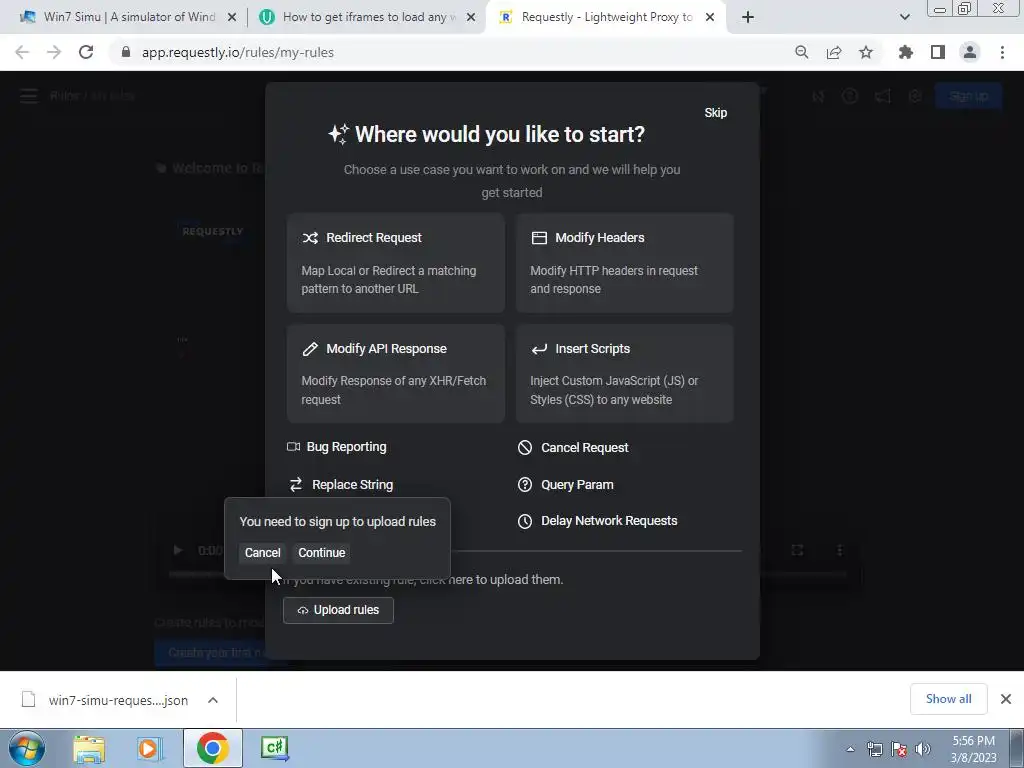Click the share page icon
This screenshot has width=1024, height=768.
pos(834,52)
